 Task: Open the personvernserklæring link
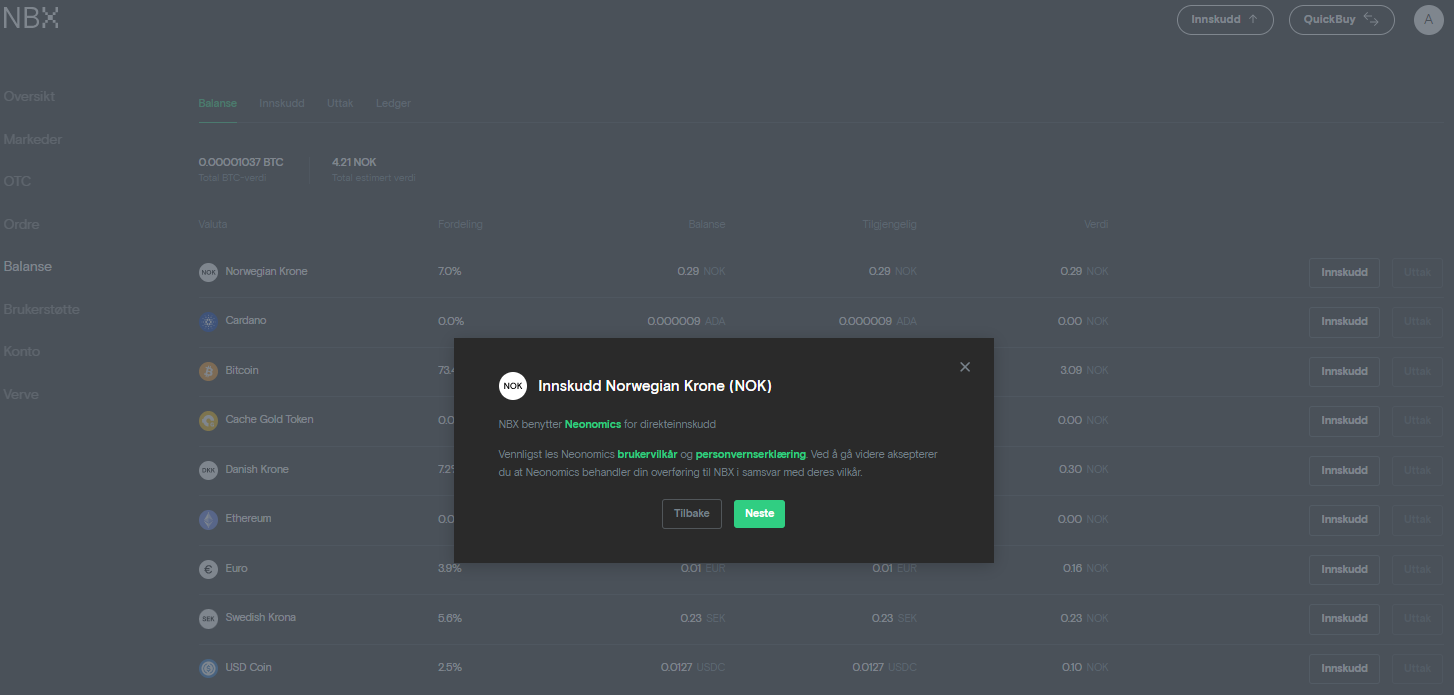tap(750, 454)
